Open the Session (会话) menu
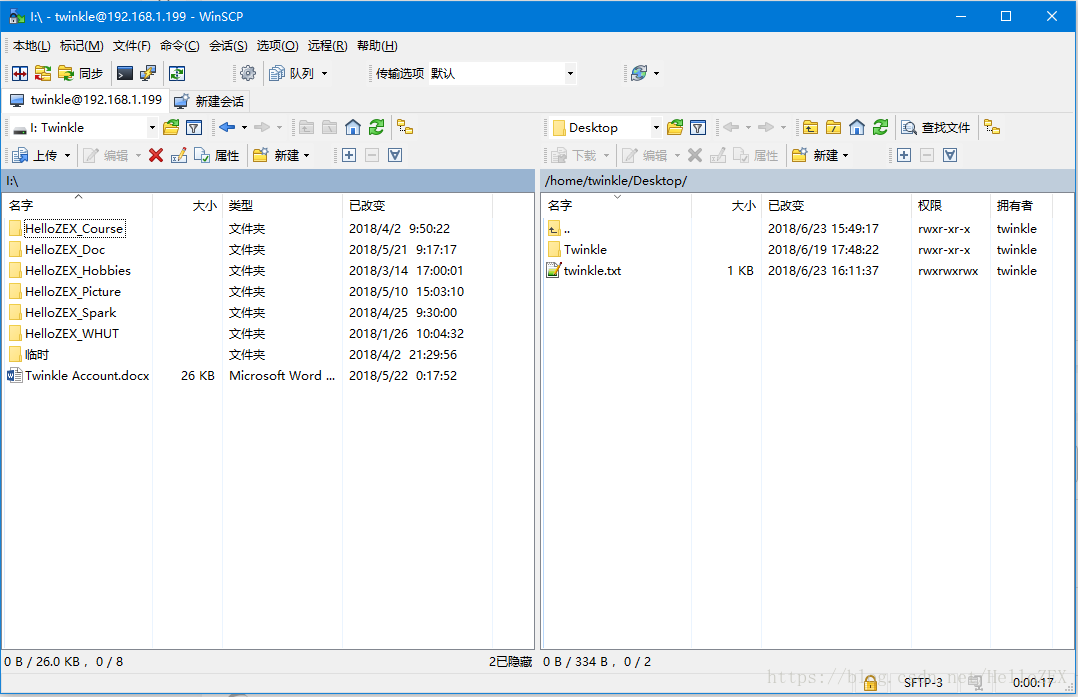Screen dimensions: 1078x697 pyautogui.click(x=228, y=46)
